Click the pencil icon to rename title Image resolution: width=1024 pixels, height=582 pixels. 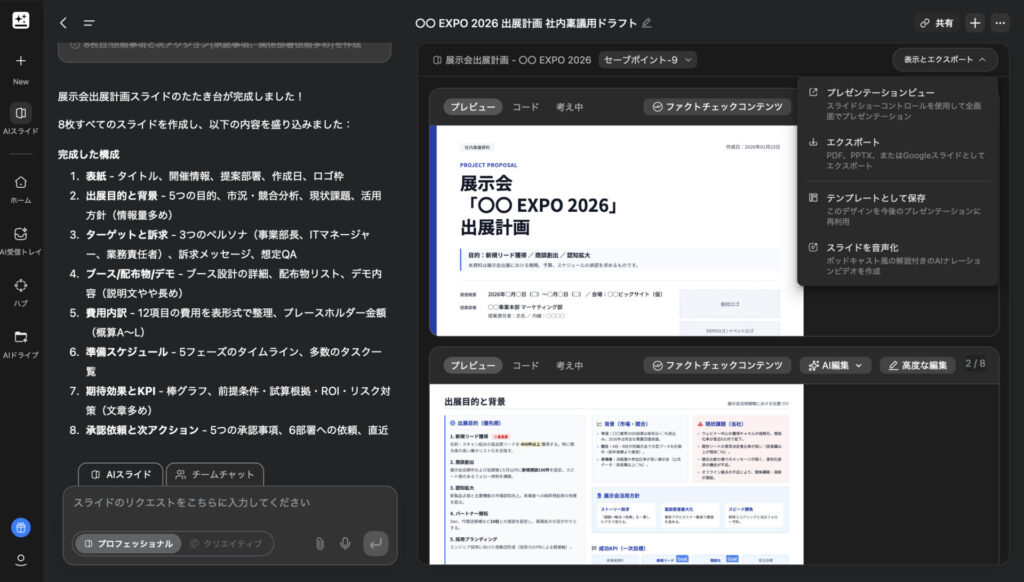646,23
